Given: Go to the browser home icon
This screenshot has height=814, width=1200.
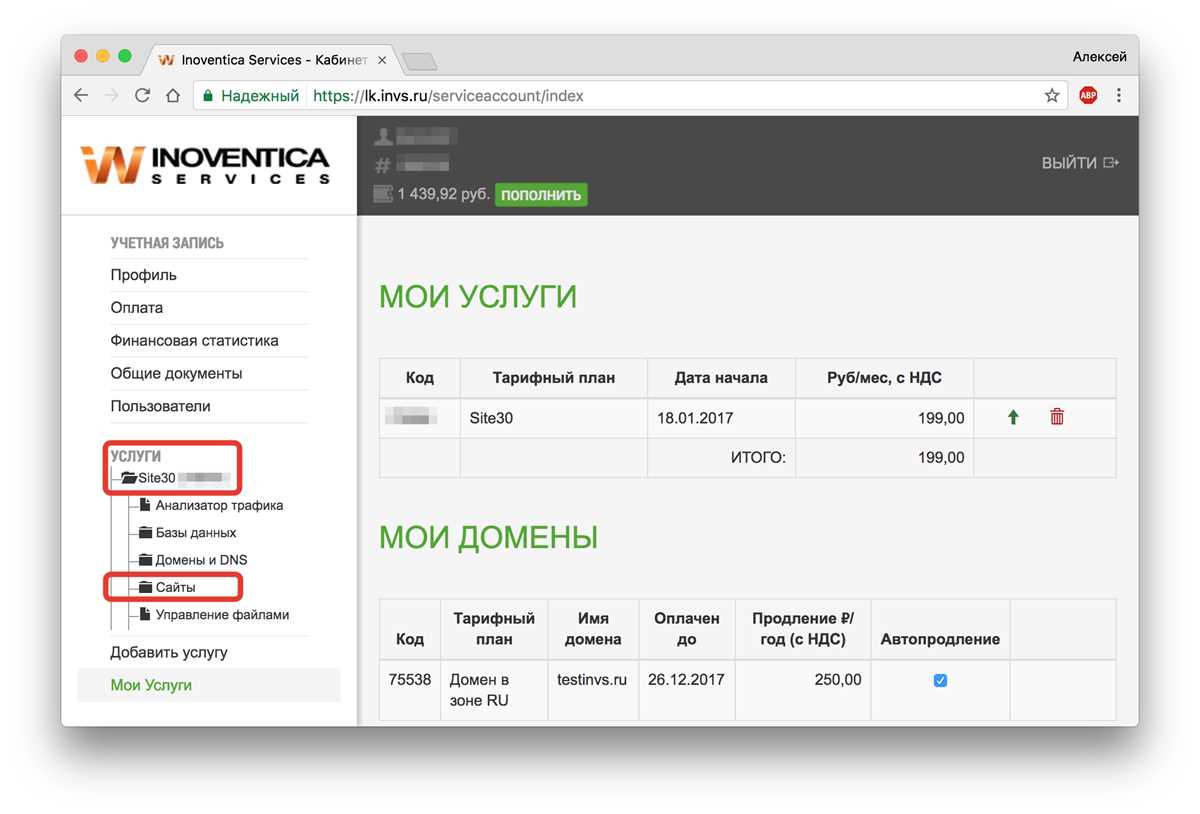Looking at the screenshot, I should 173,96.
